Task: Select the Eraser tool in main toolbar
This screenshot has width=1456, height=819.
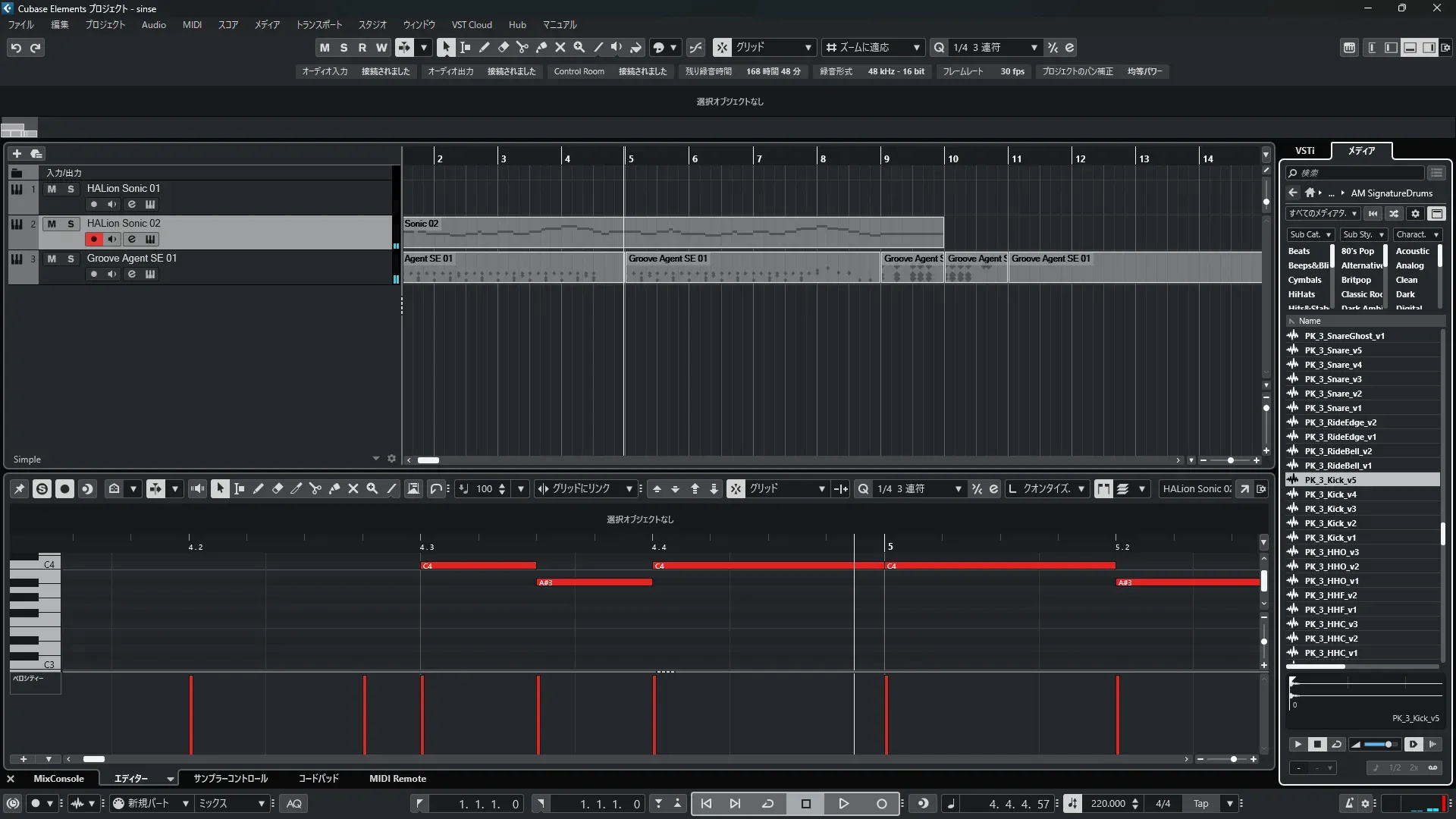Action: coord(503,47)
